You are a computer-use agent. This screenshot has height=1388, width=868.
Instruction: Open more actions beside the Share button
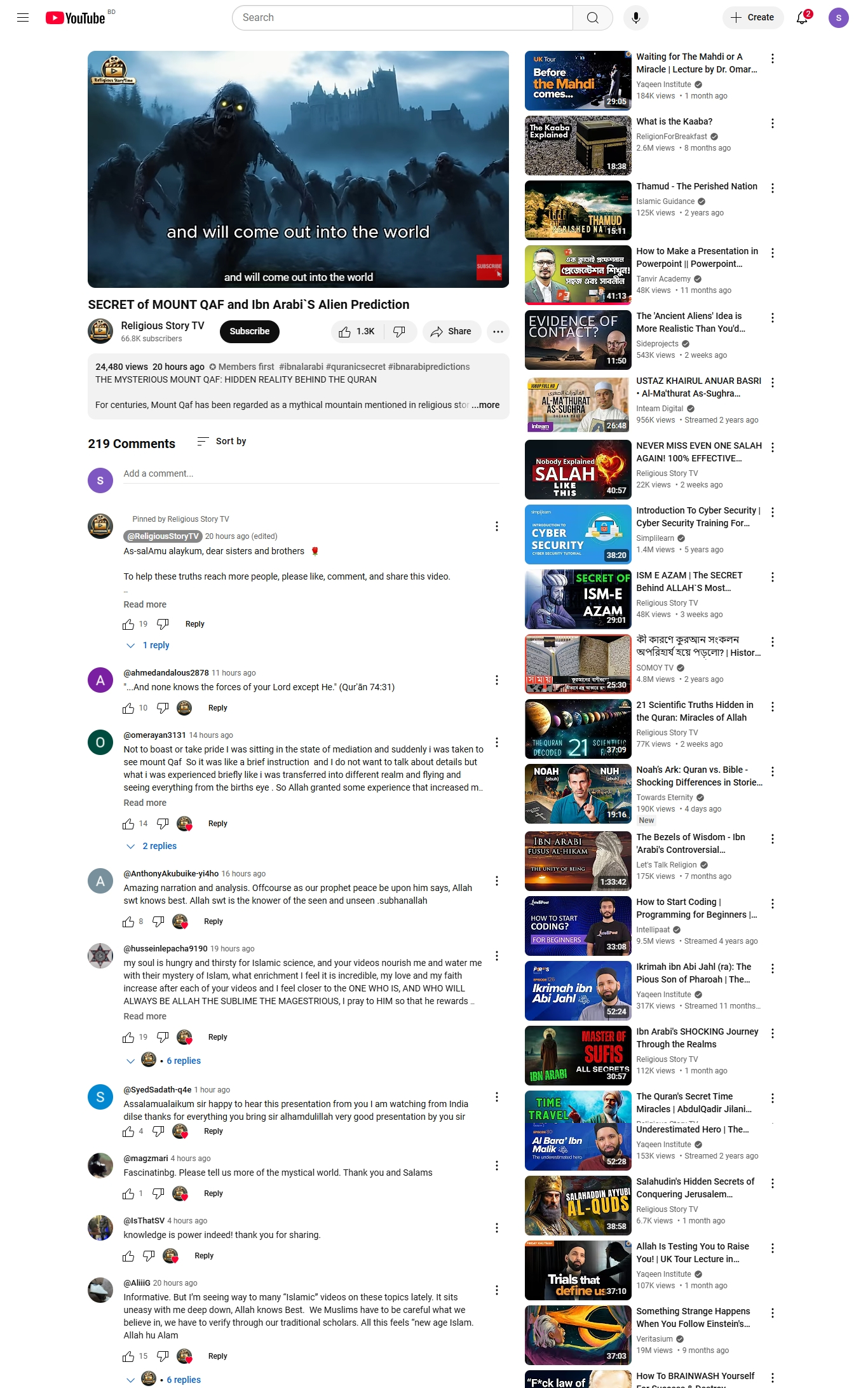click(498, 332)
